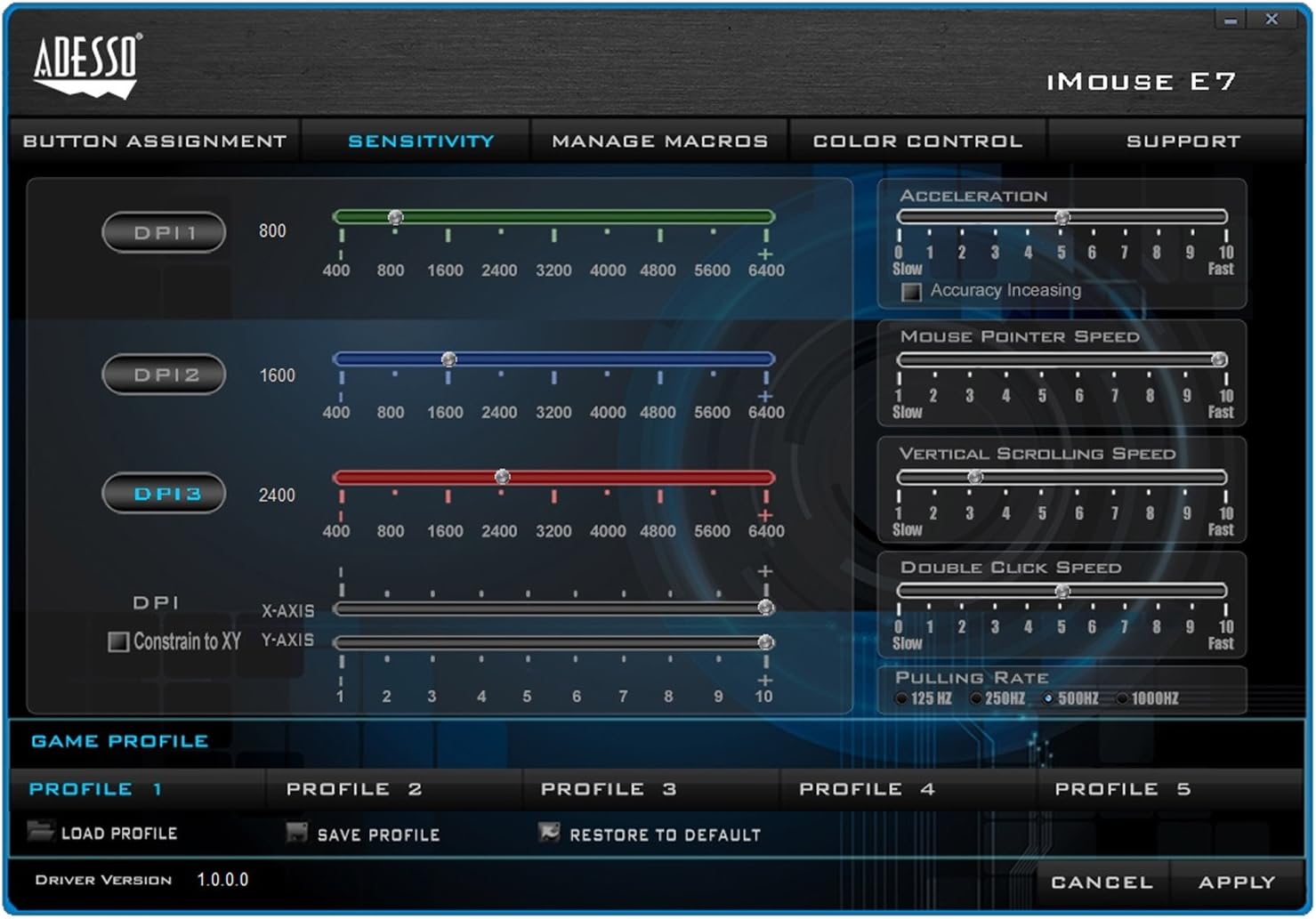Click the Save Profile disk icon
Screen dimensions: 1316x919
(x=296, y=833)
